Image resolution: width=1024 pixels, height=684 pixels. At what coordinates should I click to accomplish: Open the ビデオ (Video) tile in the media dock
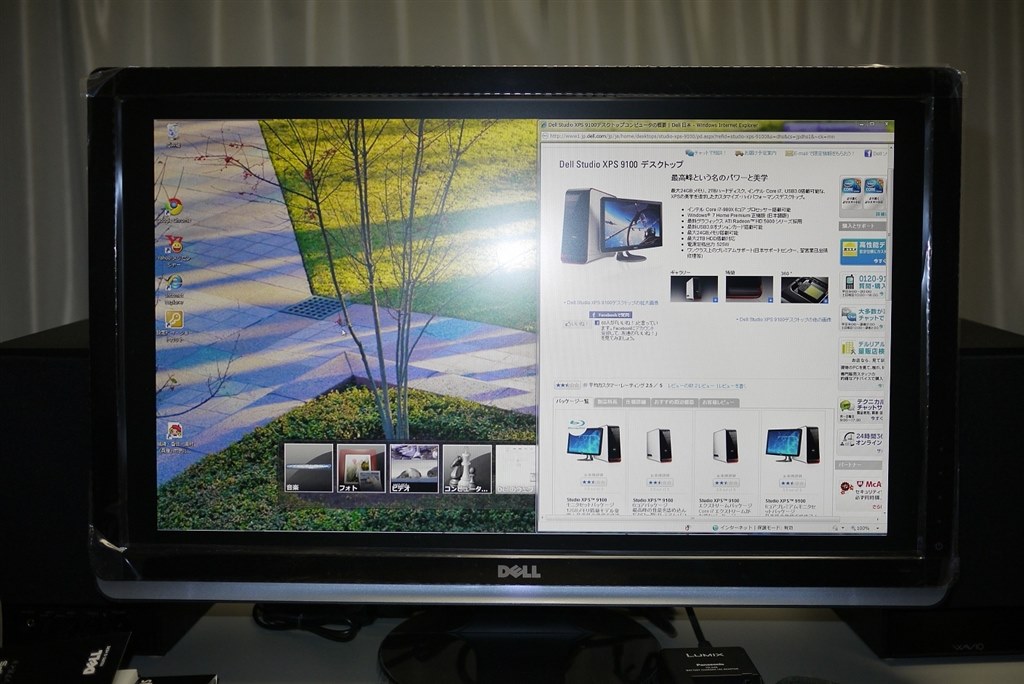pyautogui.click(x=414, y=467)
